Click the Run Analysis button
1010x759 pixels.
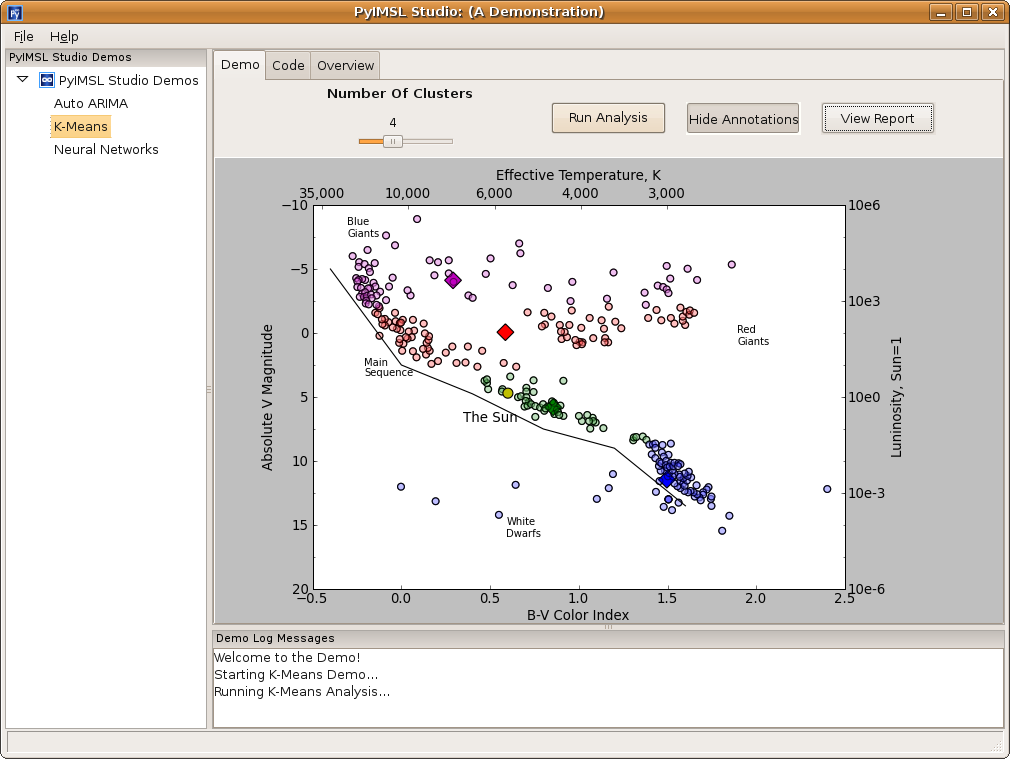pyautogui.click(x=608, y=118)
